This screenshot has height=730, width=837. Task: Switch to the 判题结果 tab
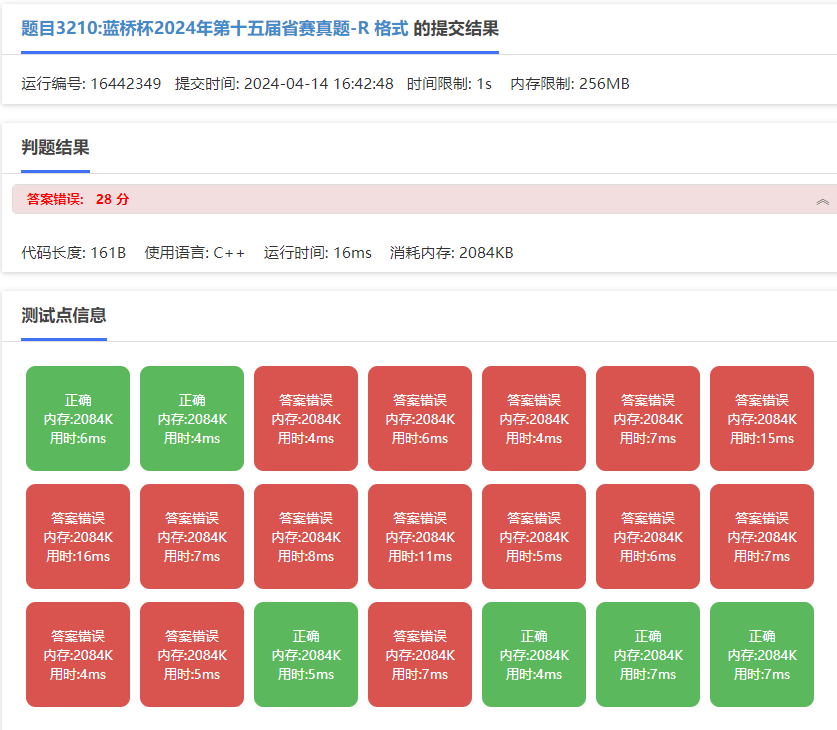(55, 148)
